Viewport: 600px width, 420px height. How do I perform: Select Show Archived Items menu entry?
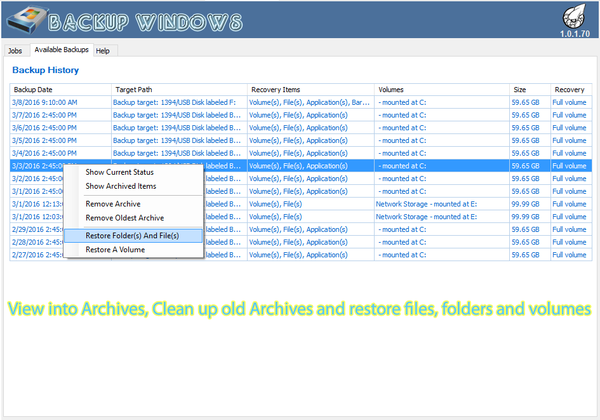121,186
